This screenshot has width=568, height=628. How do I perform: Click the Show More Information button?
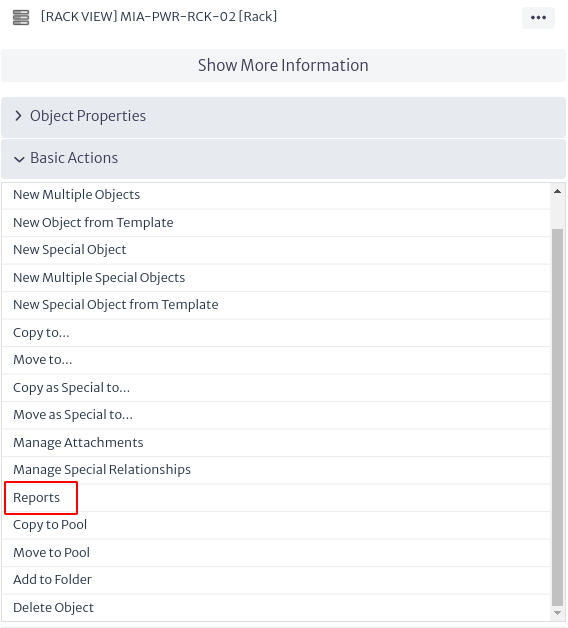(x=283, y=65)
